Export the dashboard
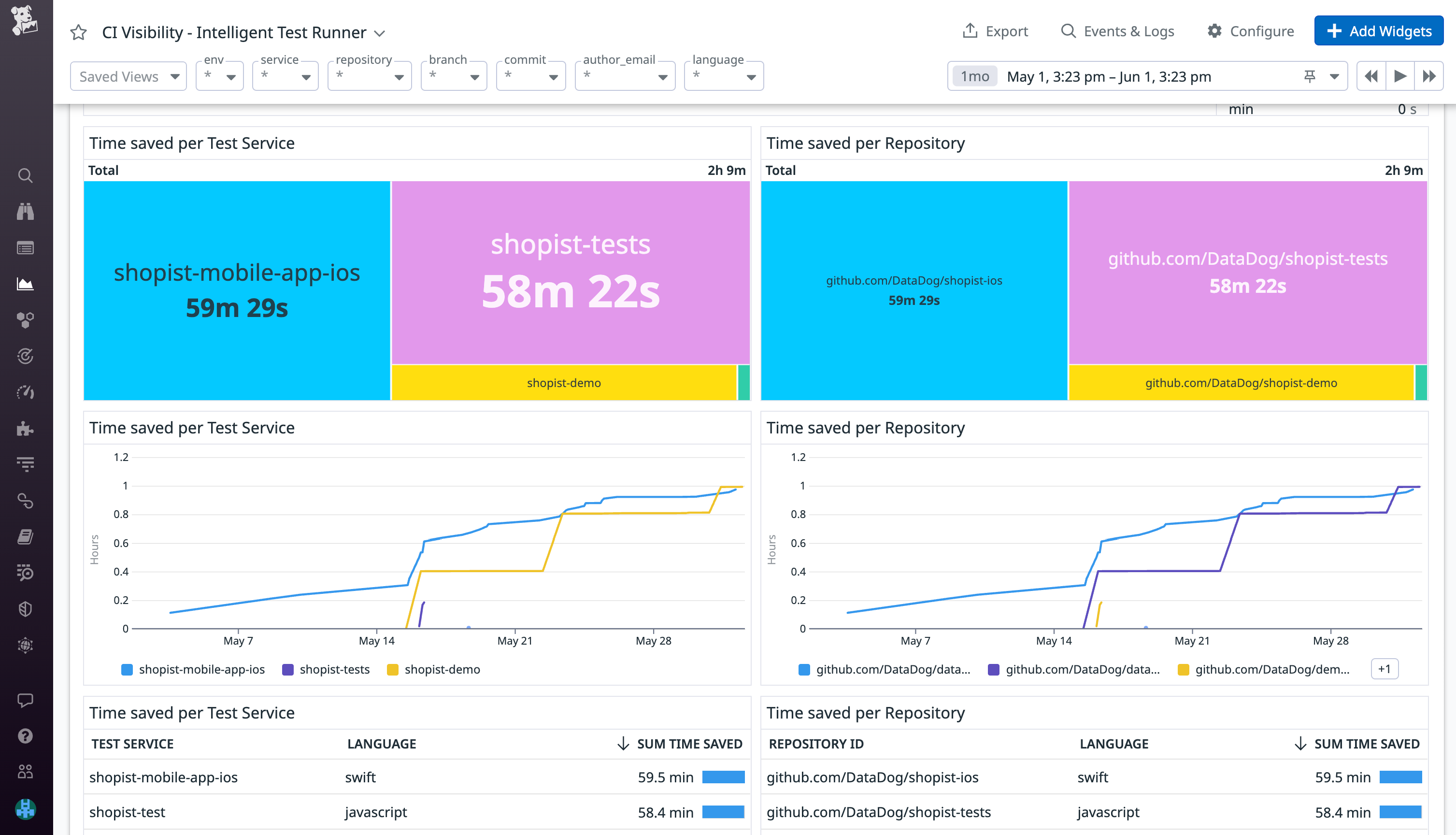 995,31
